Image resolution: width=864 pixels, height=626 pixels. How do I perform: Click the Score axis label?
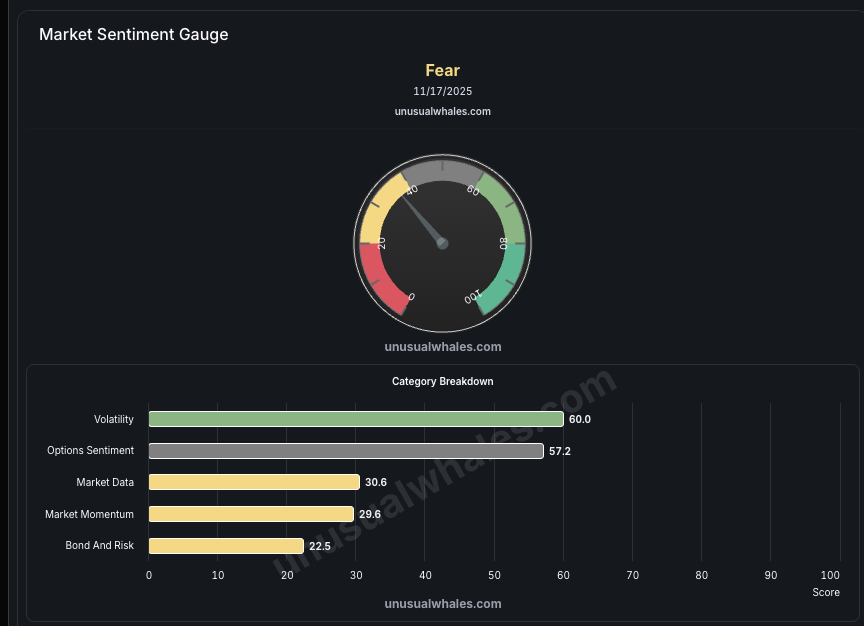tap(826, 593)
